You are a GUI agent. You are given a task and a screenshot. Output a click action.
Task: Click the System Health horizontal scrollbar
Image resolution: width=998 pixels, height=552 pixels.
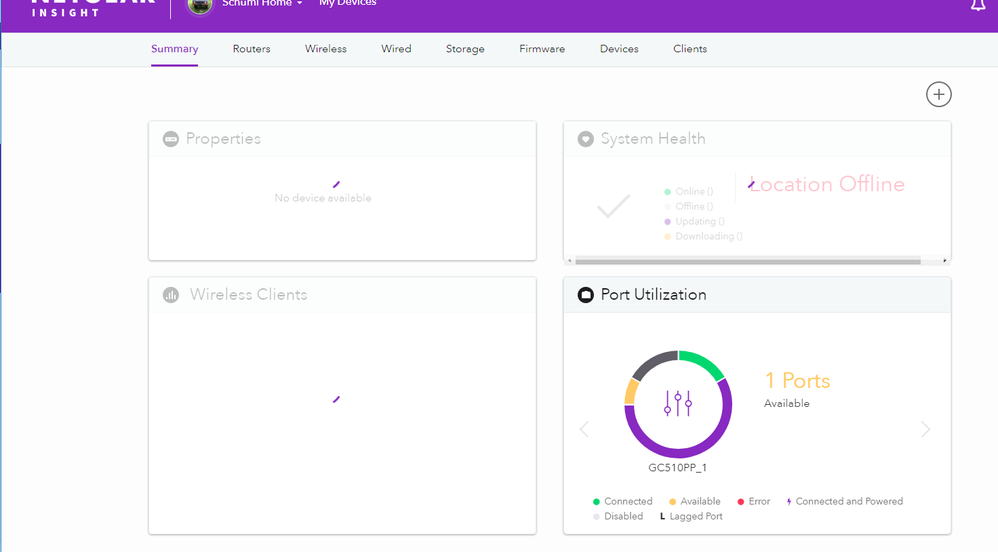[x=748, y=261]
